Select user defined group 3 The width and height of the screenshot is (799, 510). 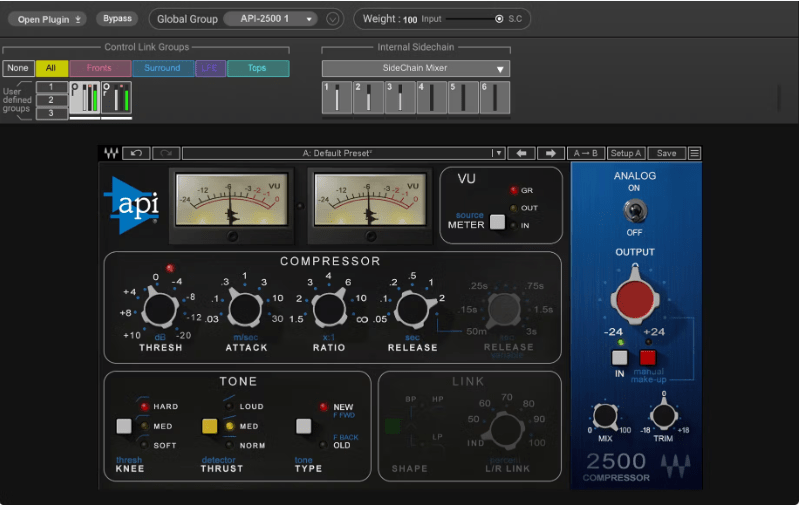pyautogui.click(x=51, y=113)
